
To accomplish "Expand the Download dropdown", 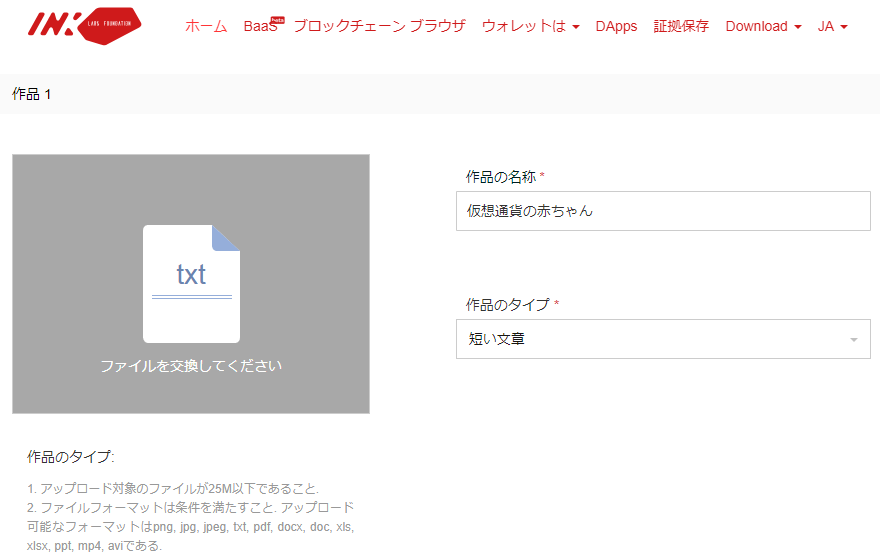I will [763, 26].
